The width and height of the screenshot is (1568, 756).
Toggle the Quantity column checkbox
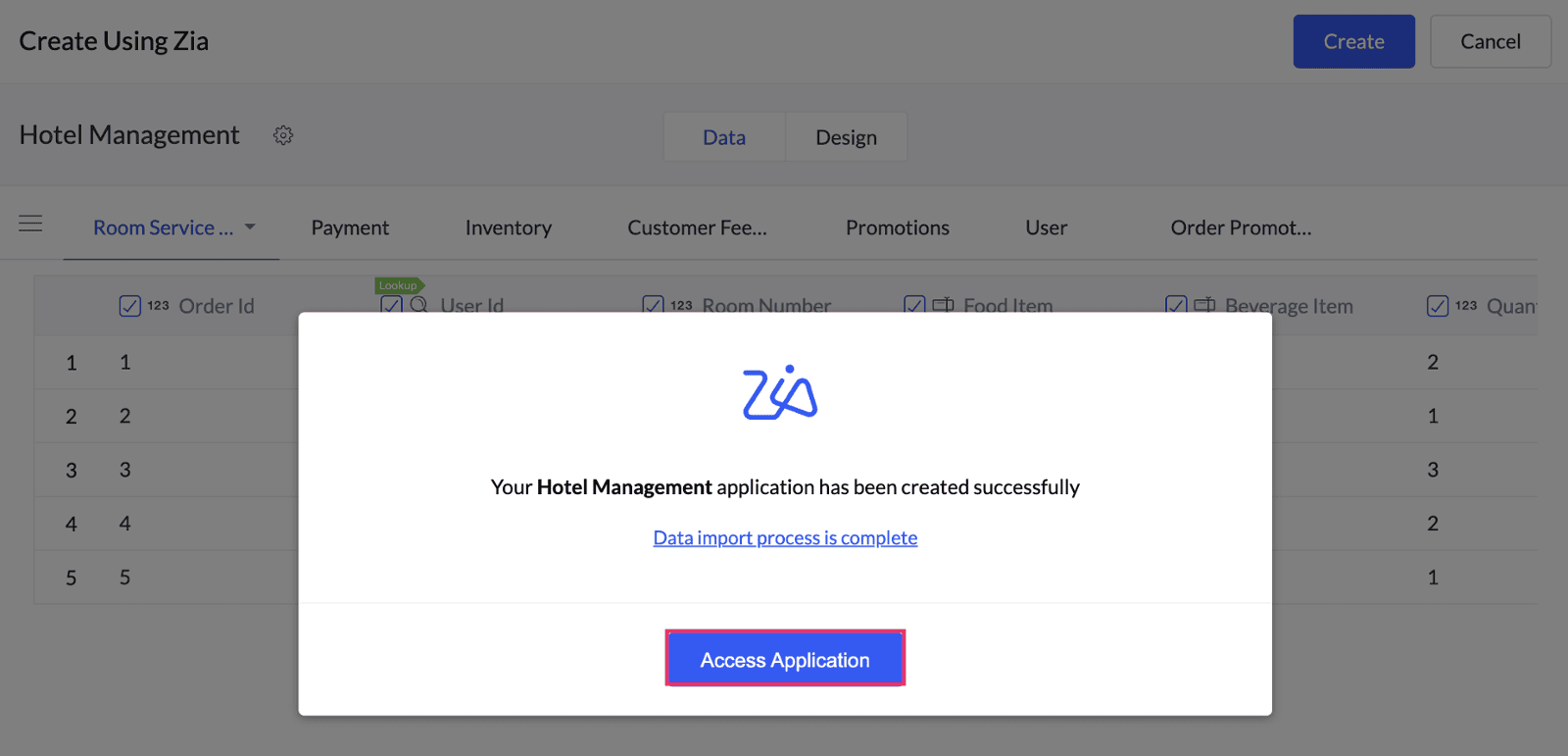tap(1438, 306)
